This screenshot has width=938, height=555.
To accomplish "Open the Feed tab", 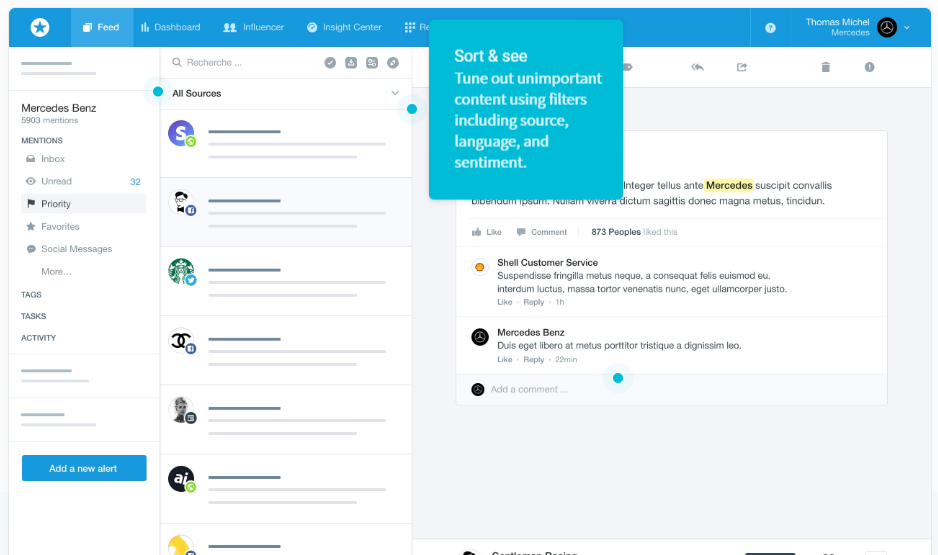I will point(102,27).
